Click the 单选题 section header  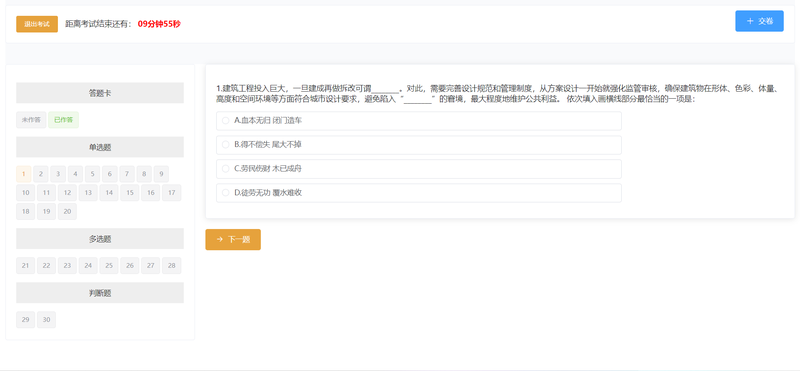[x=100, y=147]
